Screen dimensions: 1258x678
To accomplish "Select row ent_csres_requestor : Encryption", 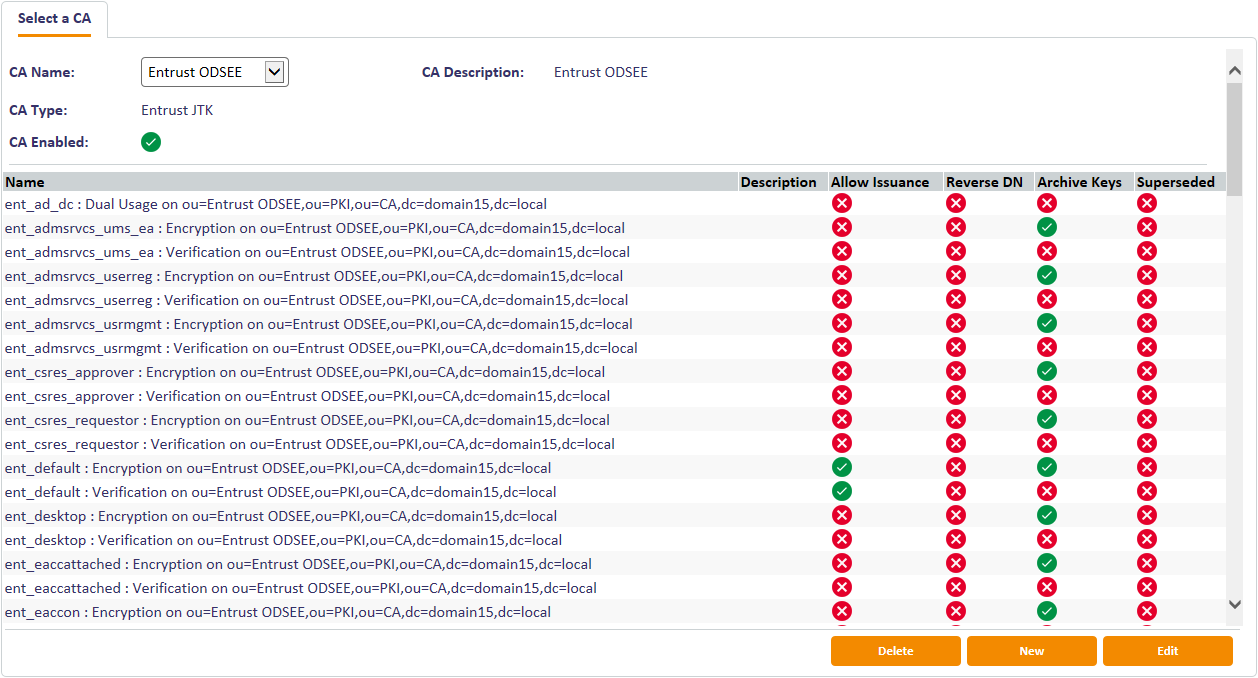I will (614, 419).
